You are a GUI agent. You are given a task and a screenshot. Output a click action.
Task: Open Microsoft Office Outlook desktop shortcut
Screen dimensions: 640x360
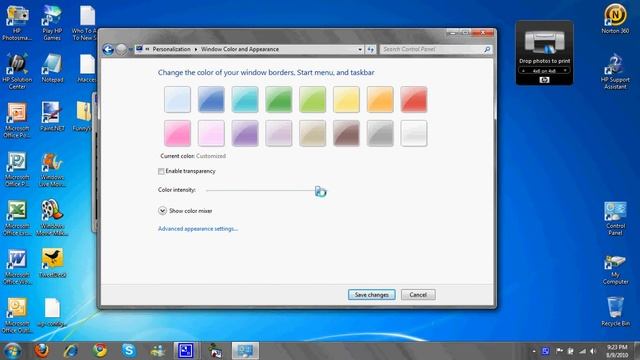[17, 316]
